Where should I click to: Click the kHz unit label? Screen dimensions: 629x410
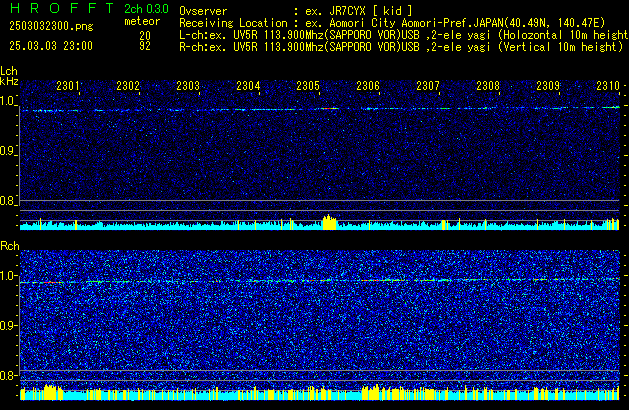click(x=9, y=81)
